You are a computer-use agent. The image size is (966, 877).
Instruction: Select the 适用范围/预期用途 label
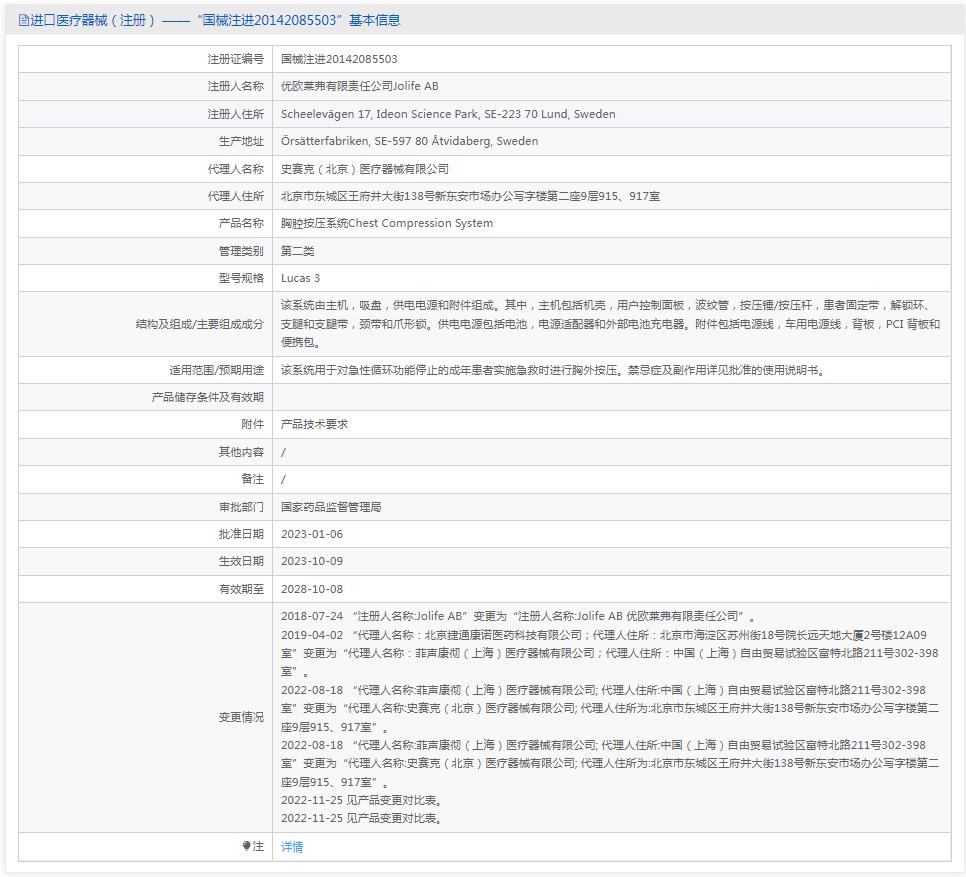(216, 370)
